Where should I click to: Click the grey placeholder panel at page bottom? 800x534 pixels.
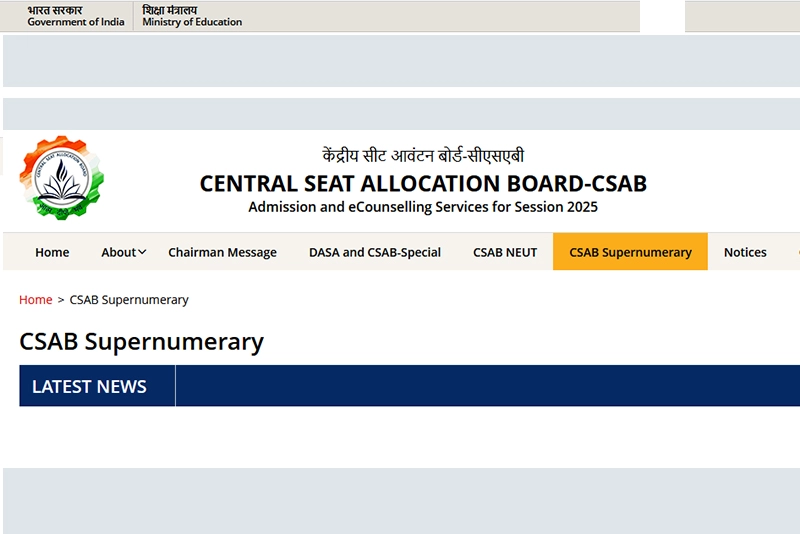[x=400, y=500]
